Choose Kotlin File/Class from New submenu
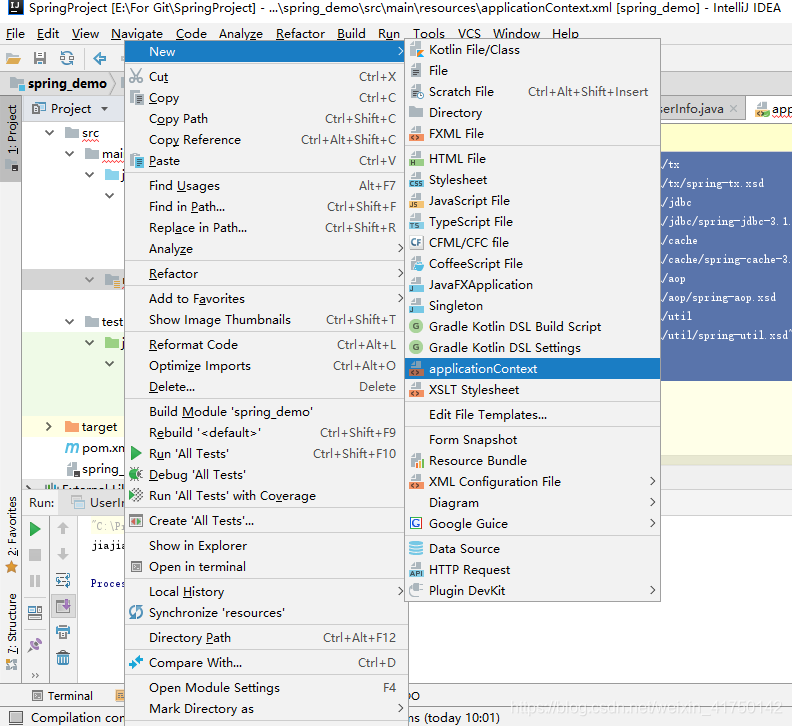The image size is (792, 726). (x=532, y=50)
